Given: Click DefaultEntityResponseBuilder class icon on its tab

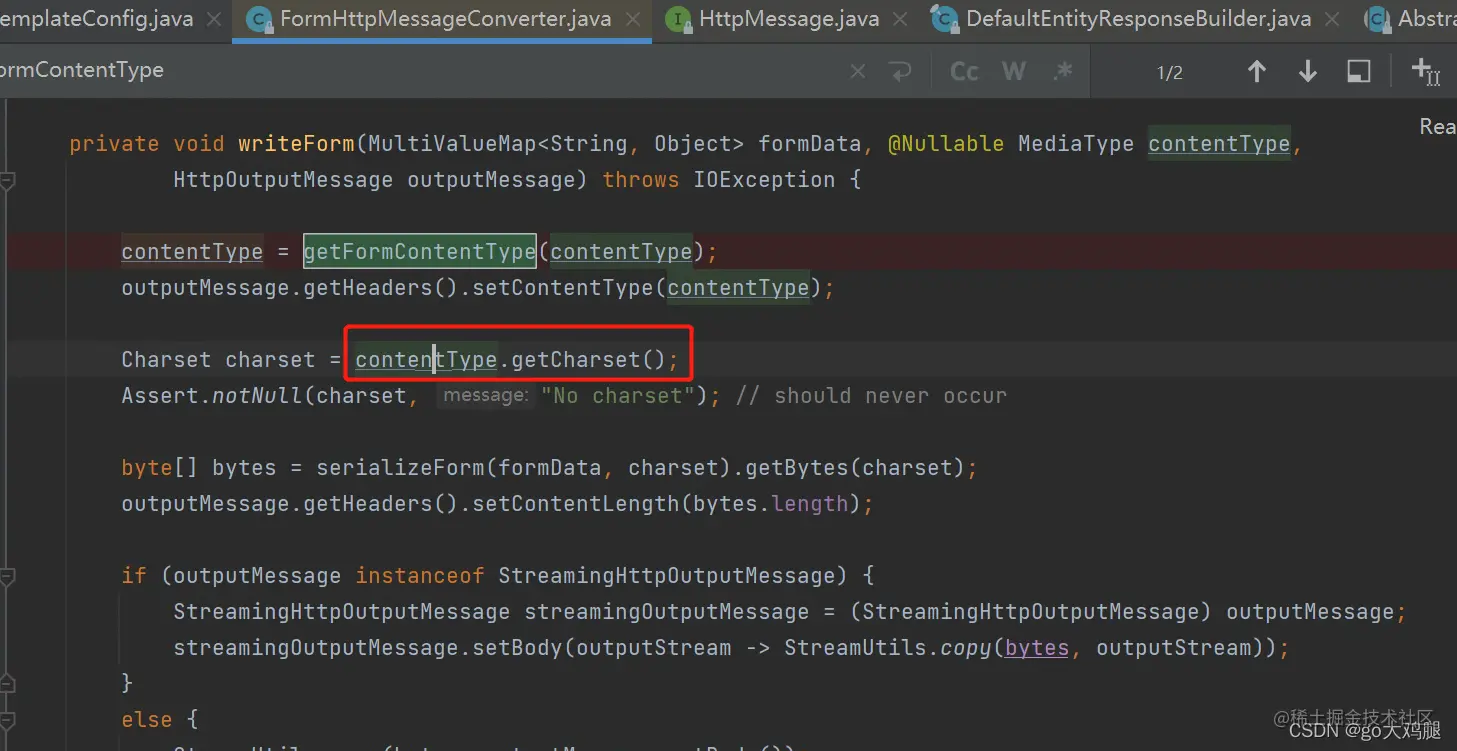Looking at the screenshot, I should (944, 18).
